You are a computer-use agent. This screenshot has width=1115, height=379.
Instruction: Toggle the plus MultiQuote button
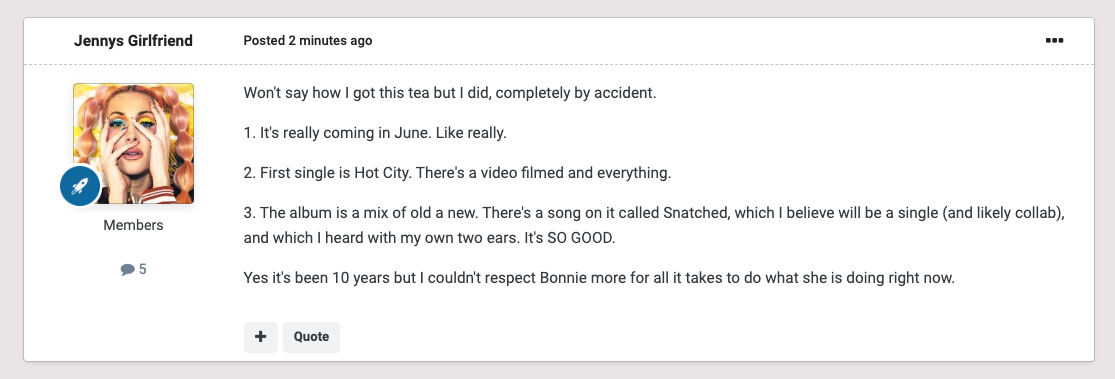pos(260,337)
